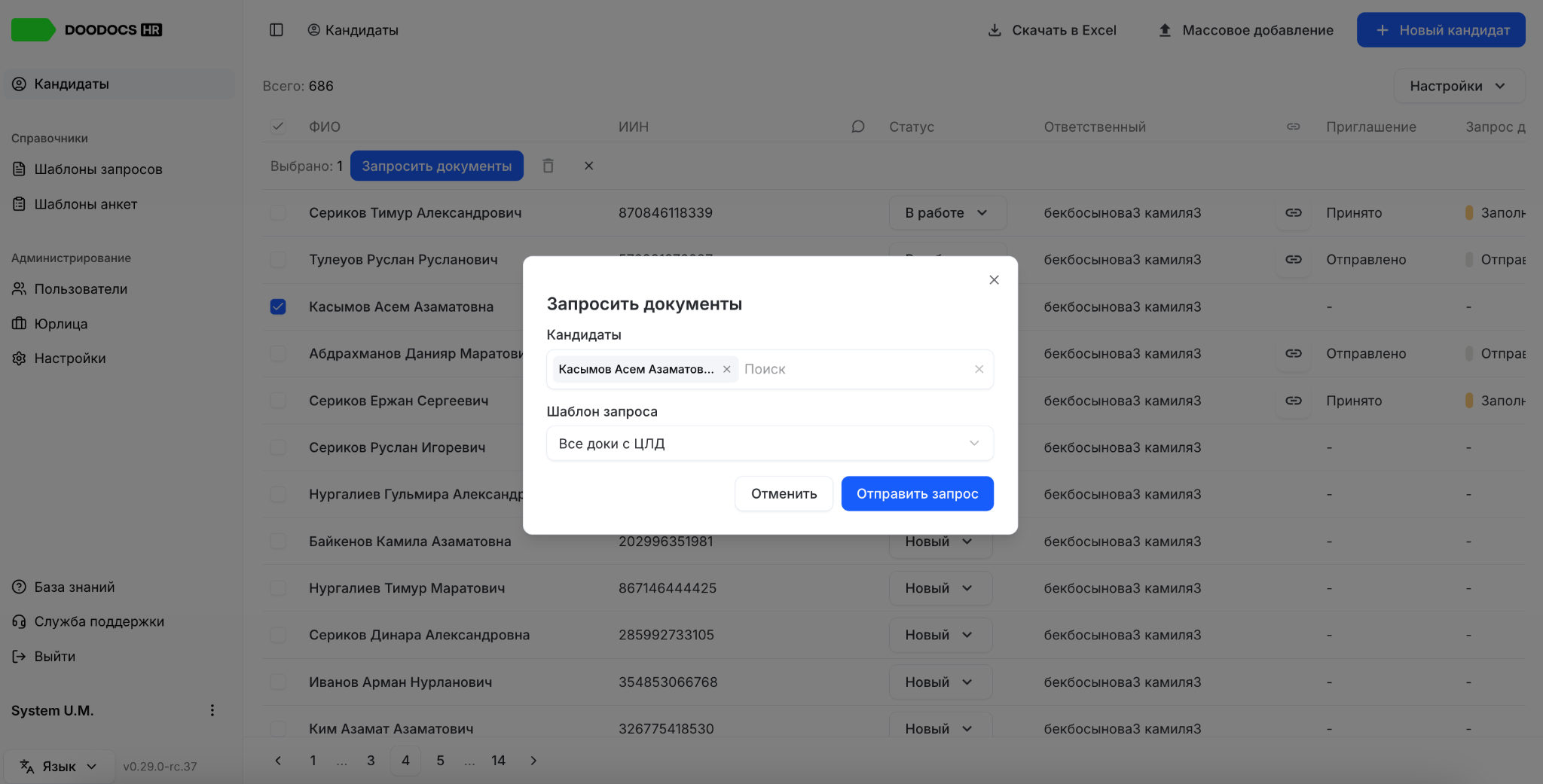The height and width of the screenshot is (784, 1543).
Task: Go to next page arrow in pagination
Action: pyautogui.click(x=533, y=761)
